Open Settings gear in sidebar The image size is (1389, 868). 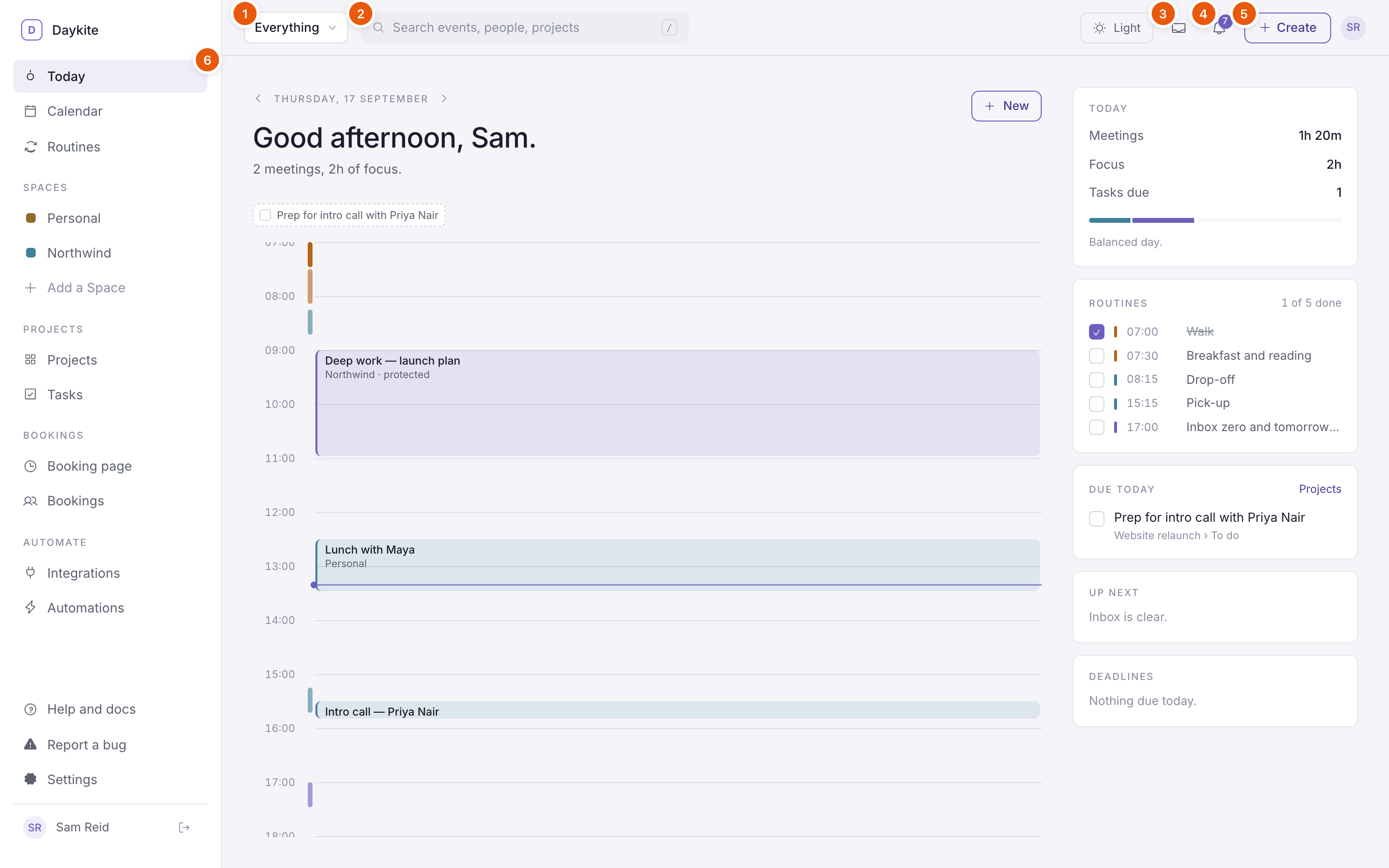coord(110,780)
